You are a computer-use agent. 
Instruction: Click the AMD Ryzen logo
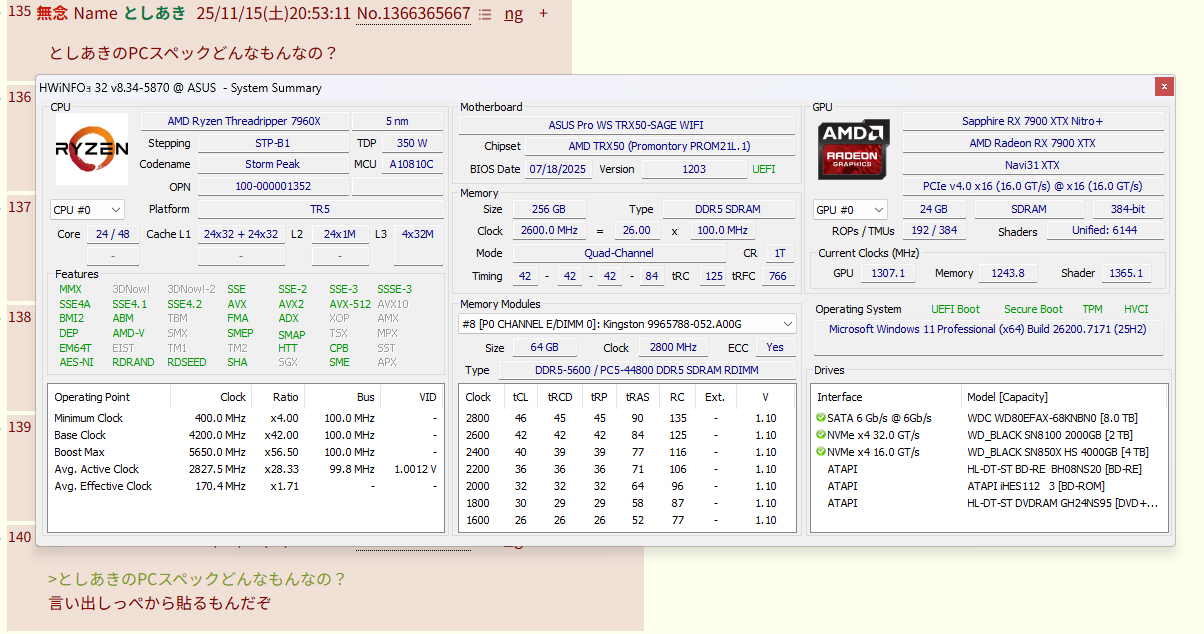(x=91, y=149)
